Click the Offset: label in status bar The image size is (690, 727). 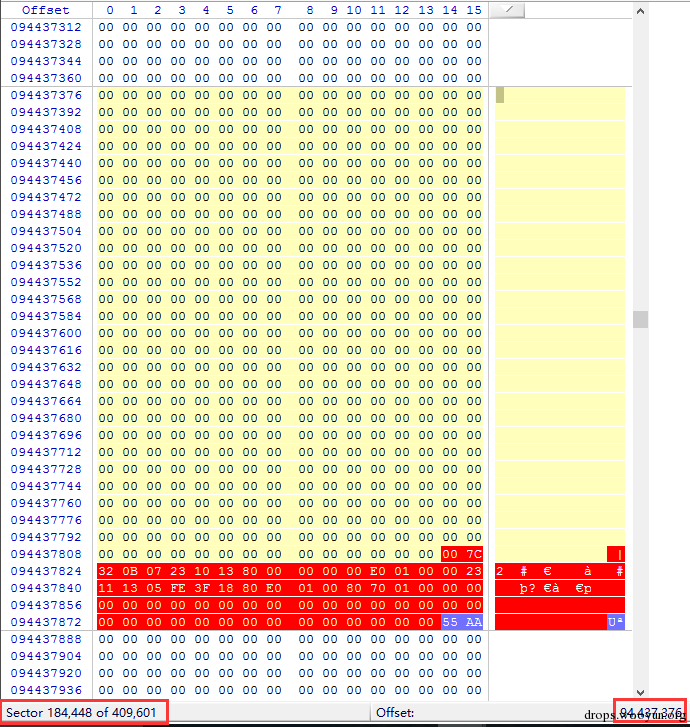(x=395, y=713)
